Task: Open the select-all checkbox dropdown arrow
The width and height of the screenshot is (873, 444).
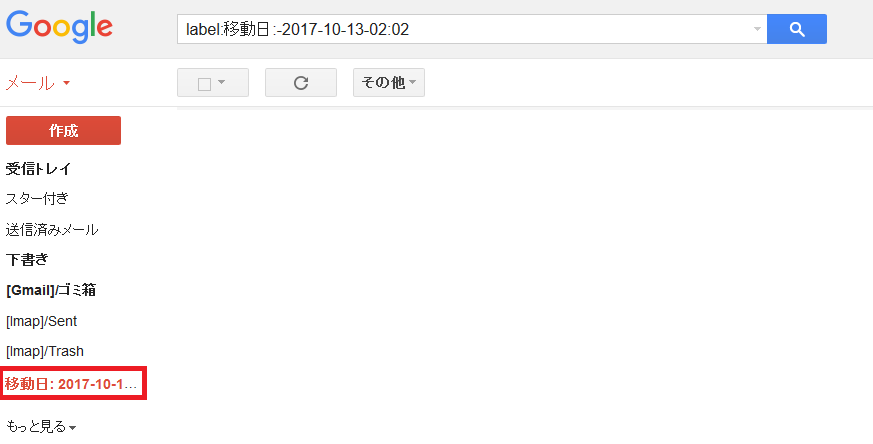Action: click(x=222, y=82)
